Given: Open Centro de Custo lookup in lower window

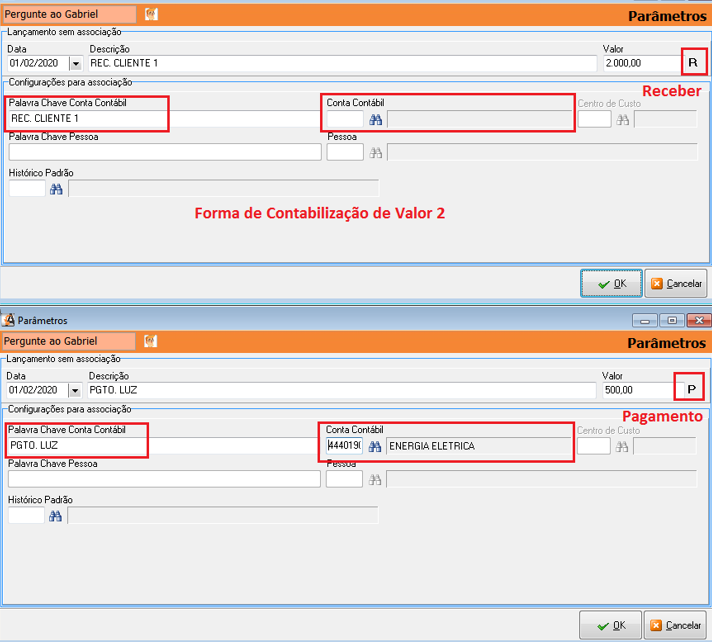Looking at the screenshot, I should 622,447.
